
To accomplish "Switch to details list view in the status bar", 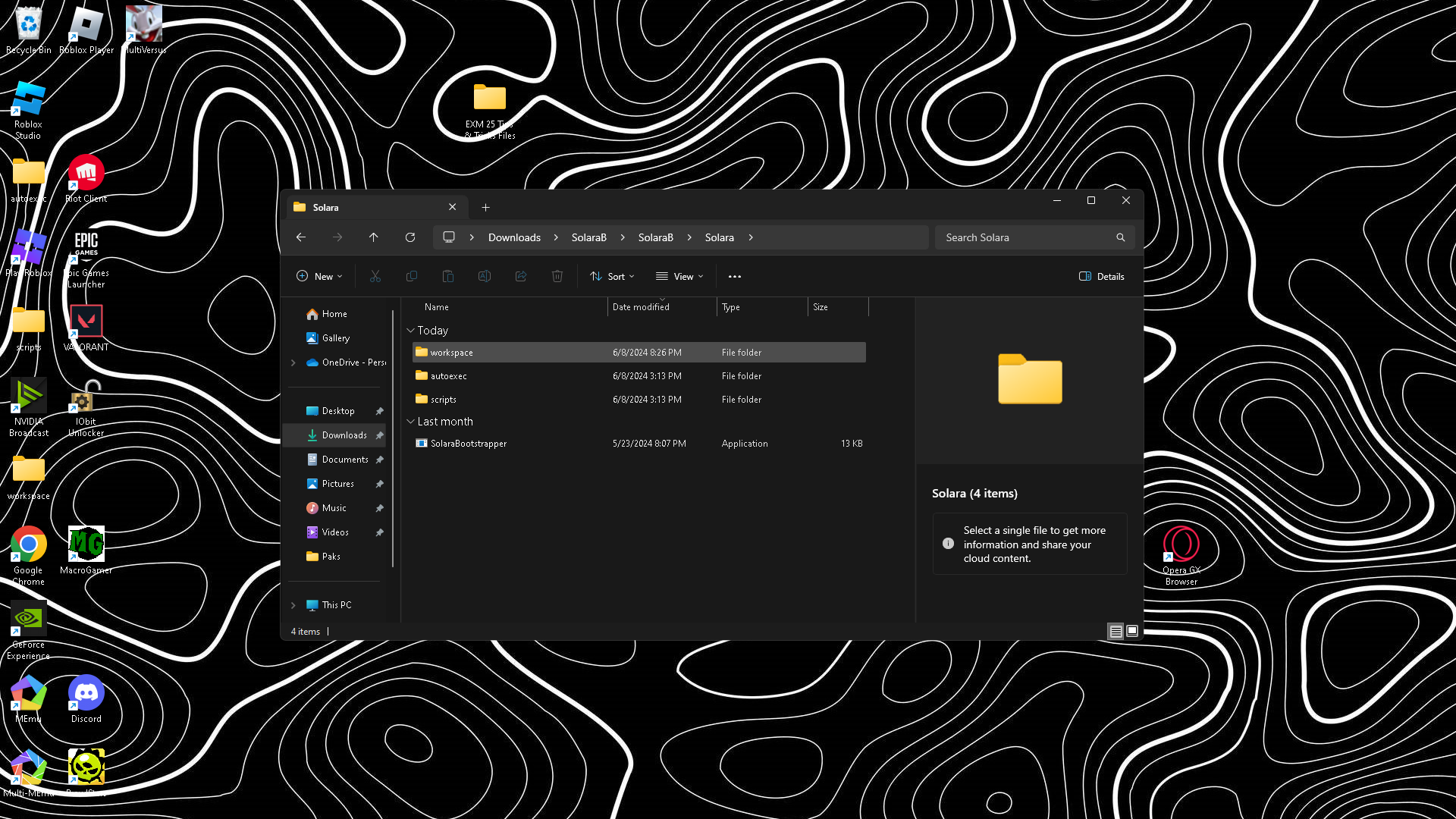I will click(x=1116, y=631).
